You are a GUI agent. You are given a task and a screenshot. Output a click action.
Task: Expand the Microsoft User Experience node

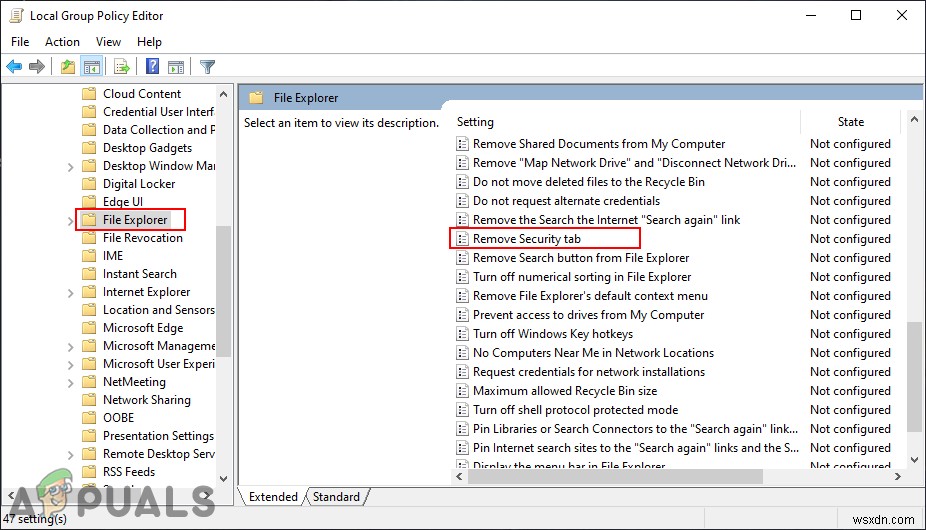(x=70, y=365)
